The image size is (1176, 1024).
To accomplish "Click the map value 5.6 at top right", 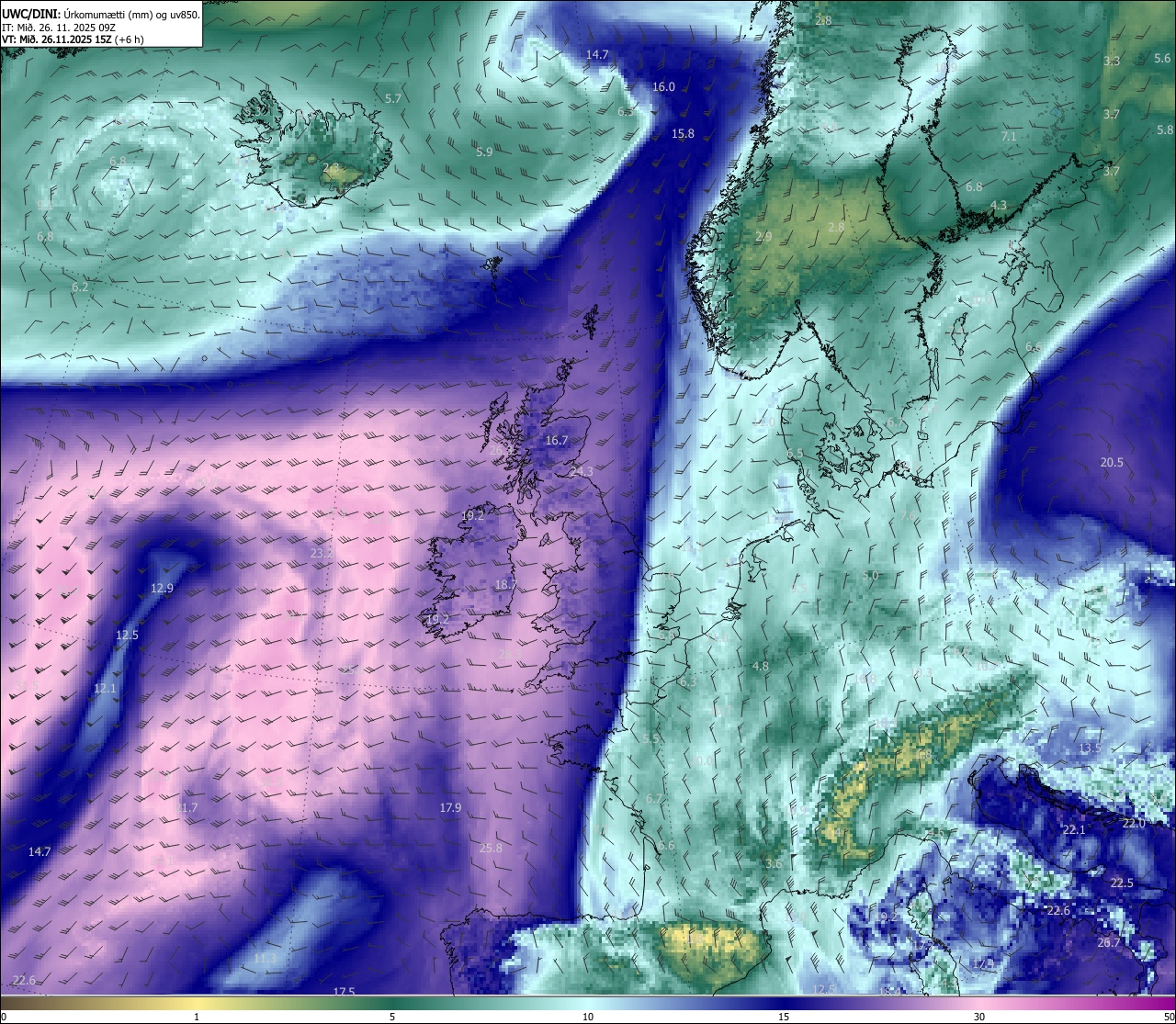I will click(x=1162, y=58).
